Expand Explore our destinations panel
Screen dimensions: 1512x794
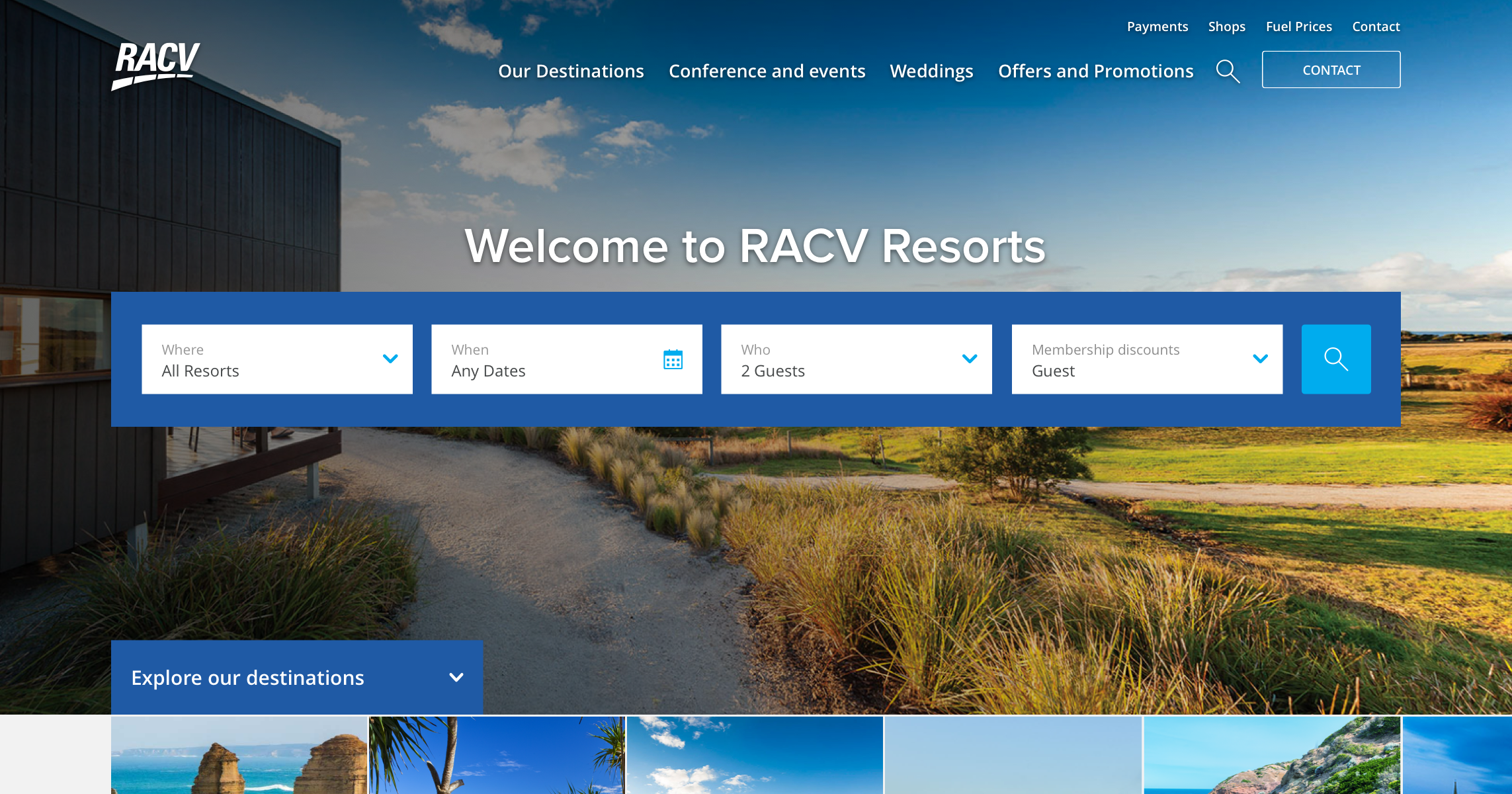297,678
